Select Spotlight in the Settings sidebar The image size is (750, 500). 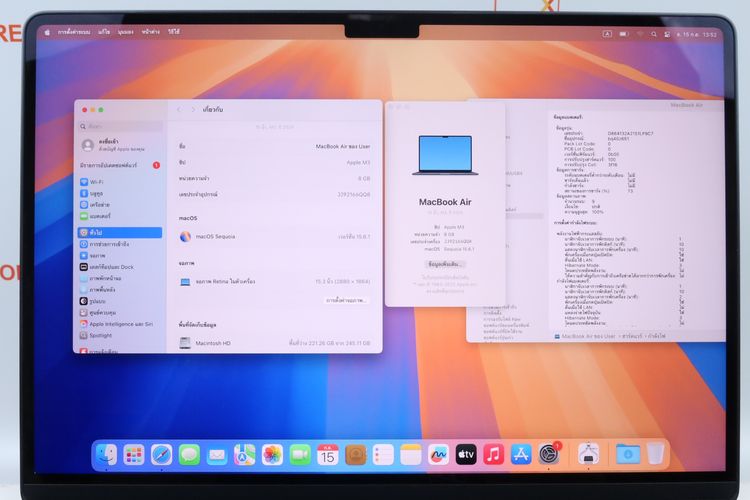point(120,335)
